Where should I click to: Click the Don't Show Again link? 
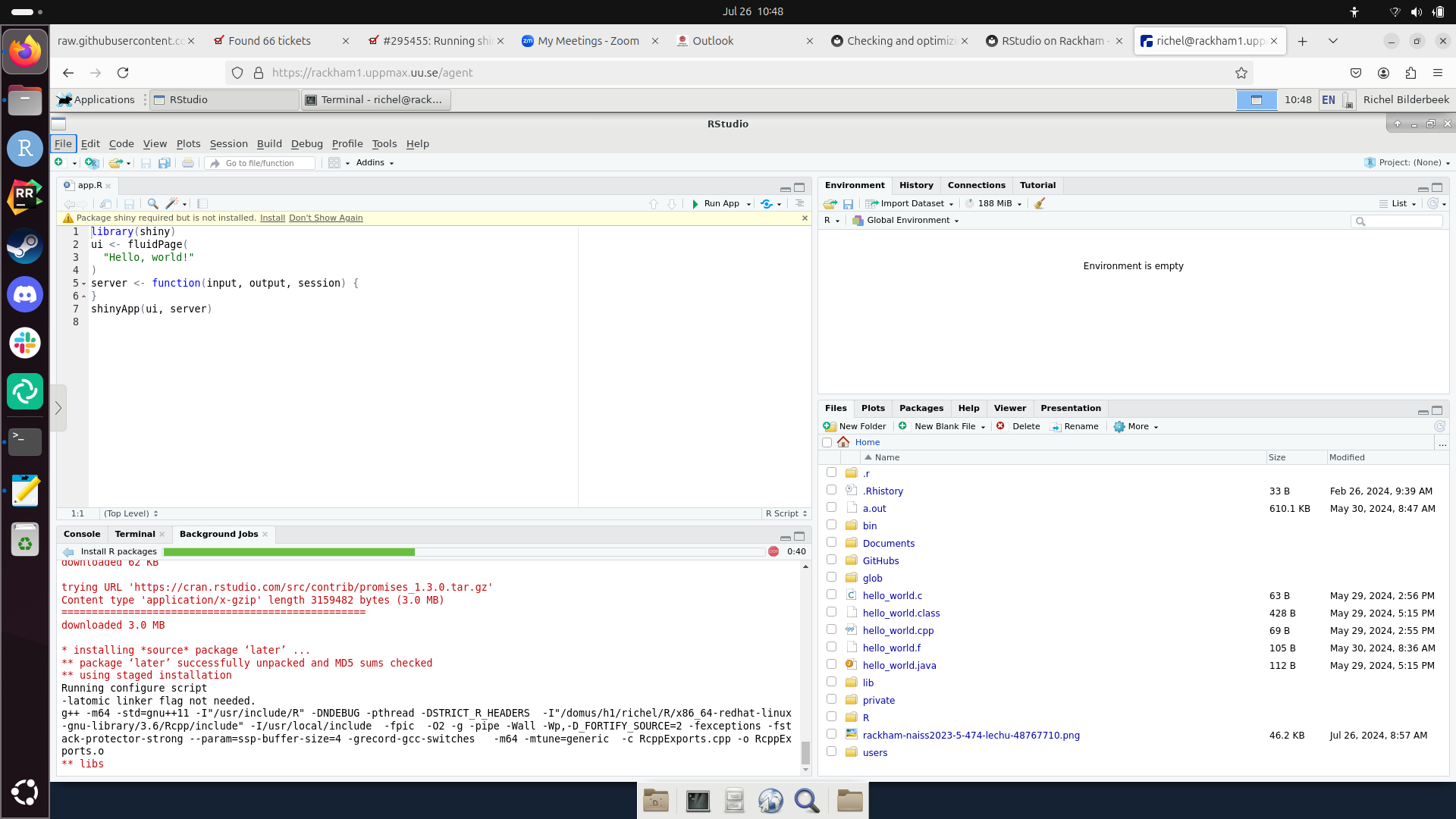326,218
